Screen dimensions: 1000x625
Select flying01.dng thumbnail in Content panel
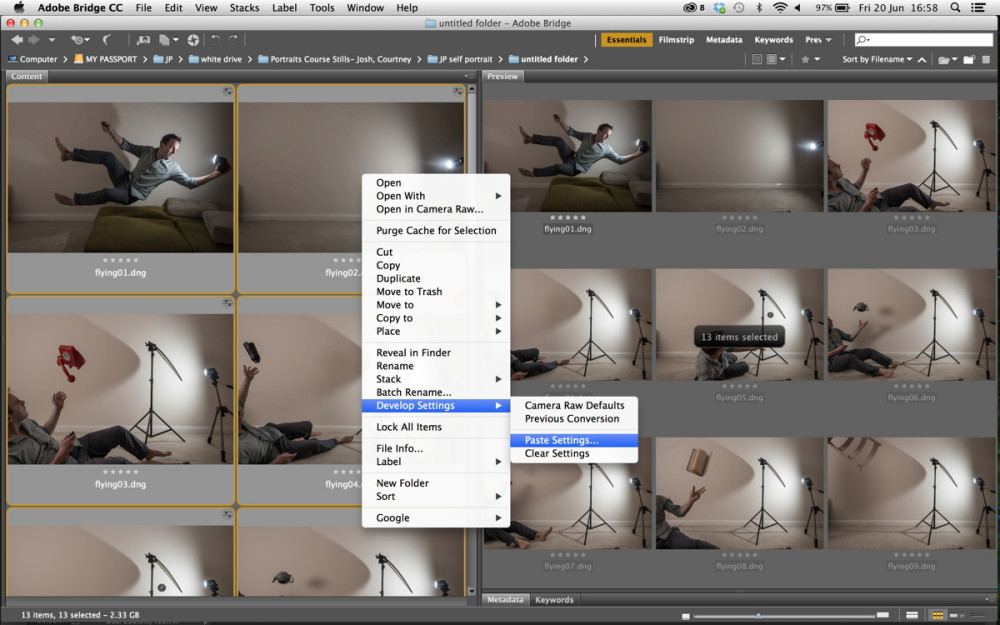[x=121, y=177]
